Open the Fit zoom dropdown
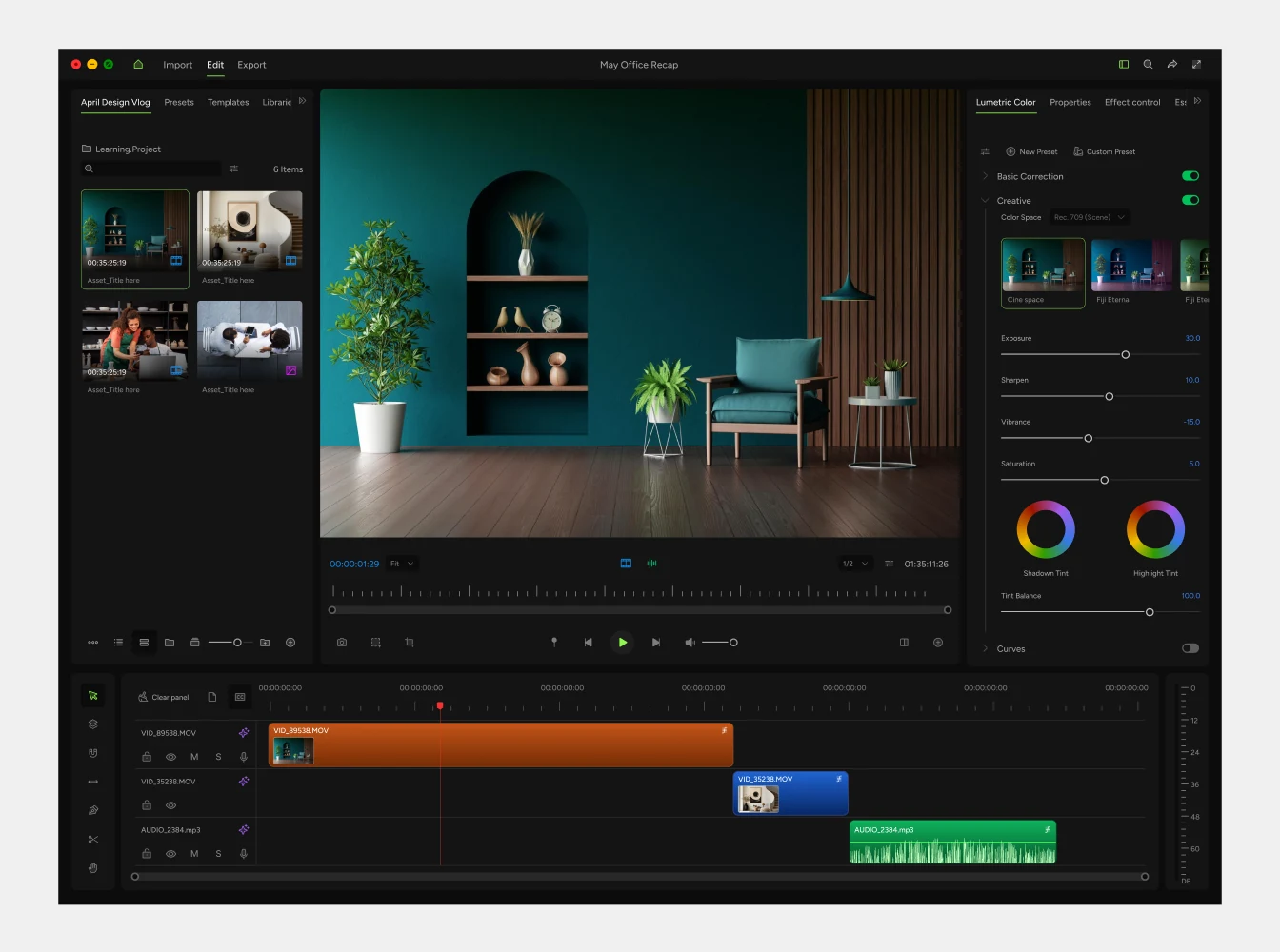This screenshot has height=952, width=1280. 402,564
